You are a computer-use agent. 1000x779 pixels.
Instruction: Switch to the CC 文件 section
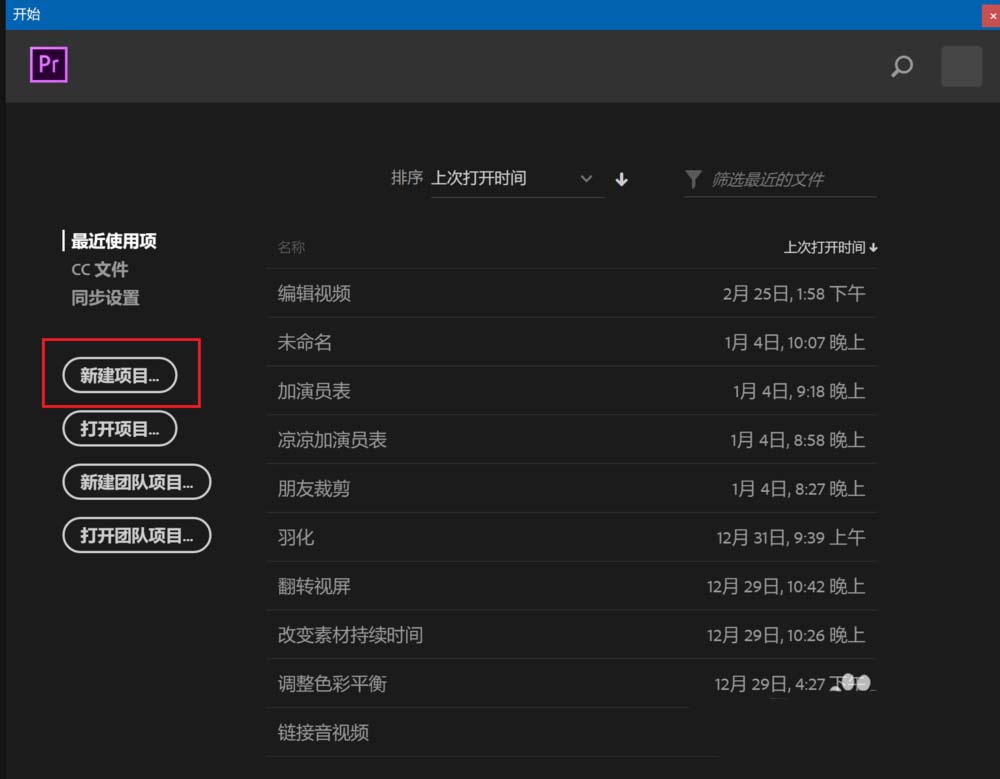(99, 269)
